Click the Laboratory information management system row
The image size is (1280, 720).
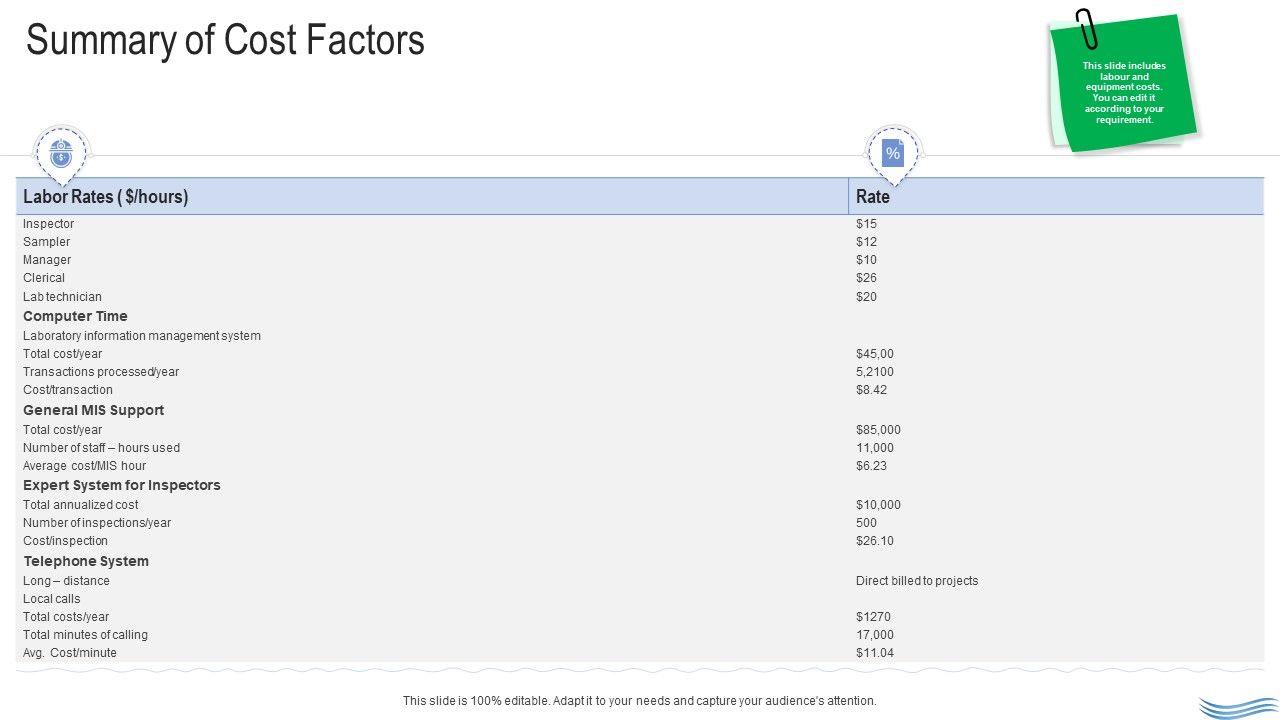141,336
